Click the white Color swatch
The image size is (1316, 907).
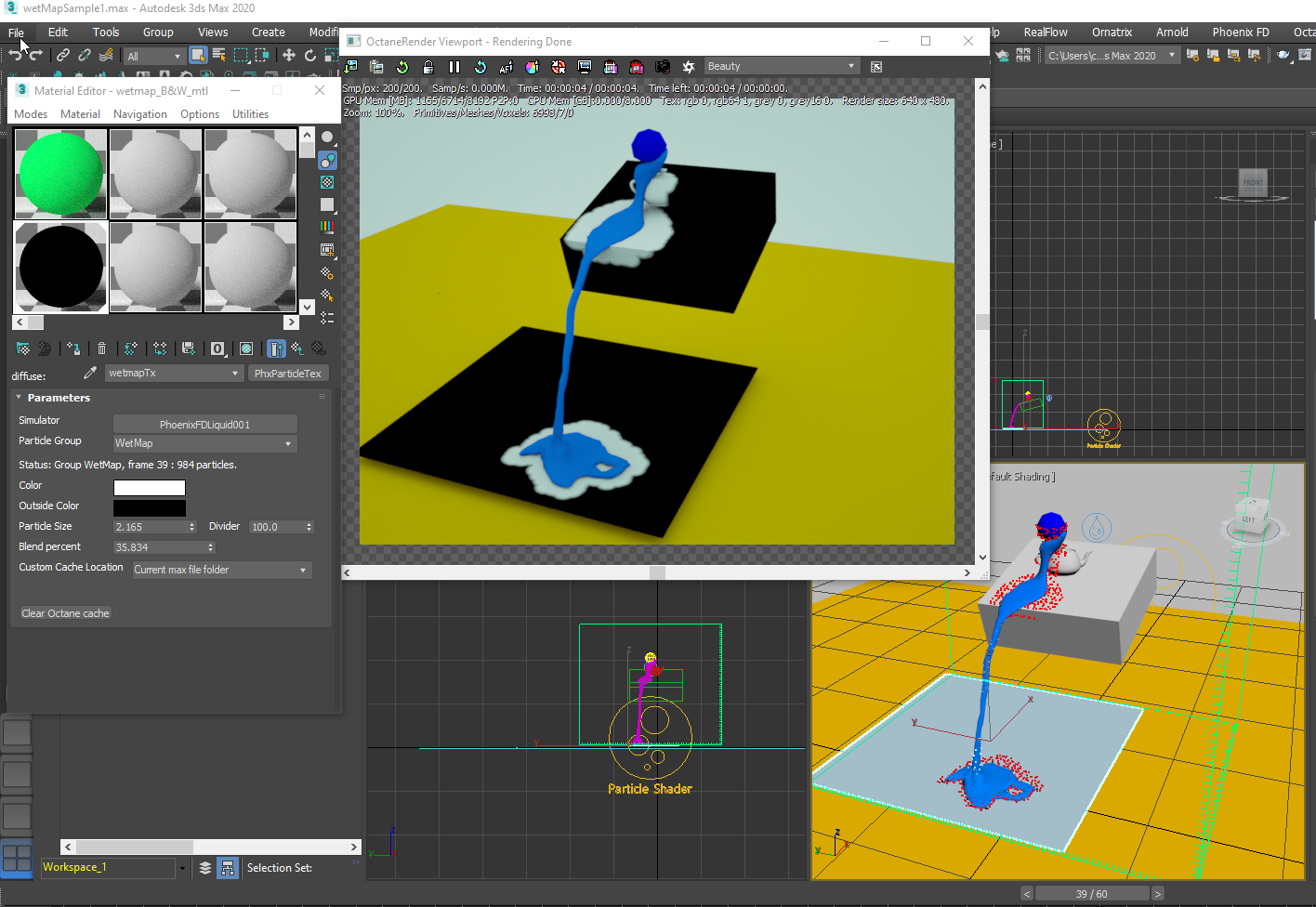[x=150, y=488]
